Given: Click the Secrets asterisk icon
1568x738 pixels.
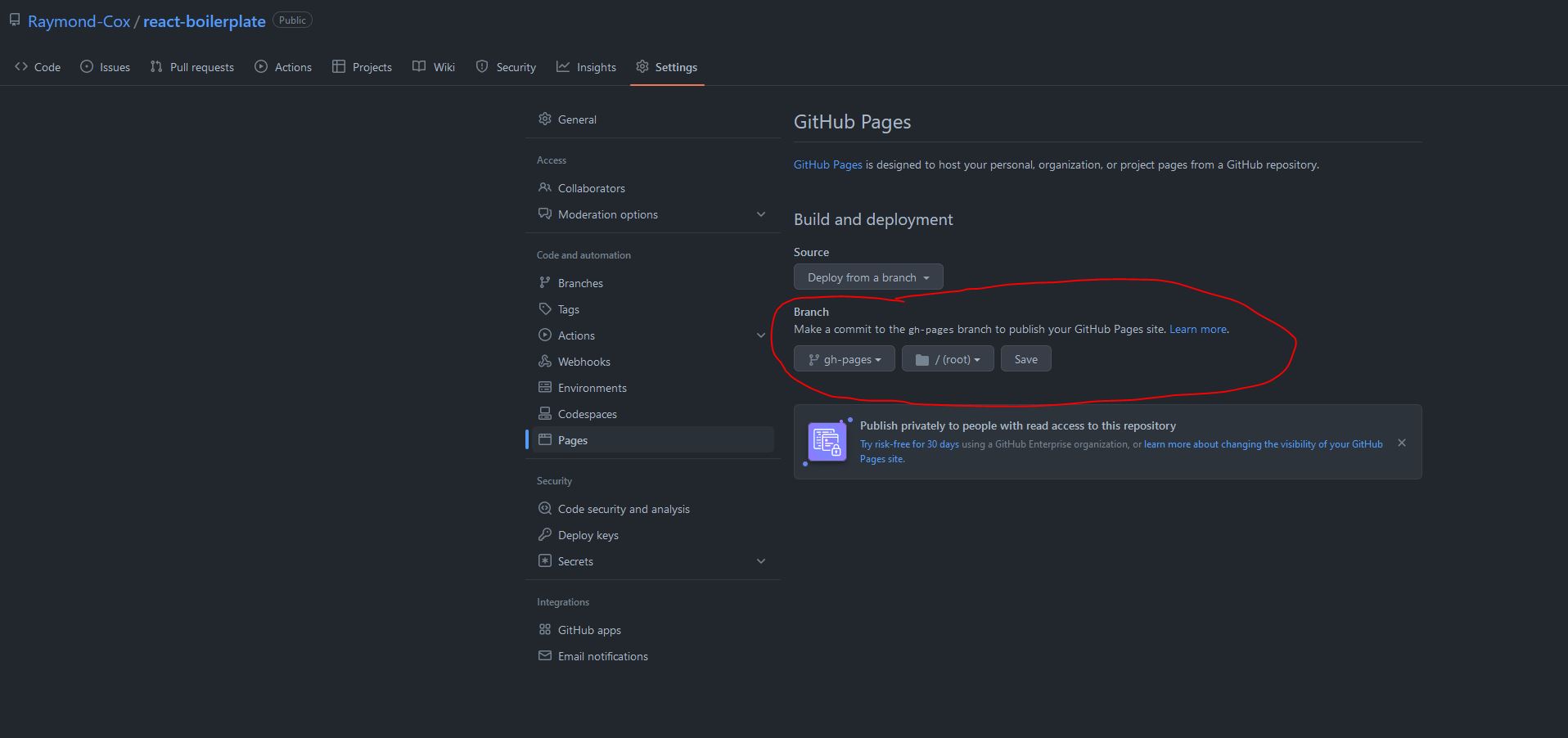Looking at the screenshot, I should click(545, 560).
